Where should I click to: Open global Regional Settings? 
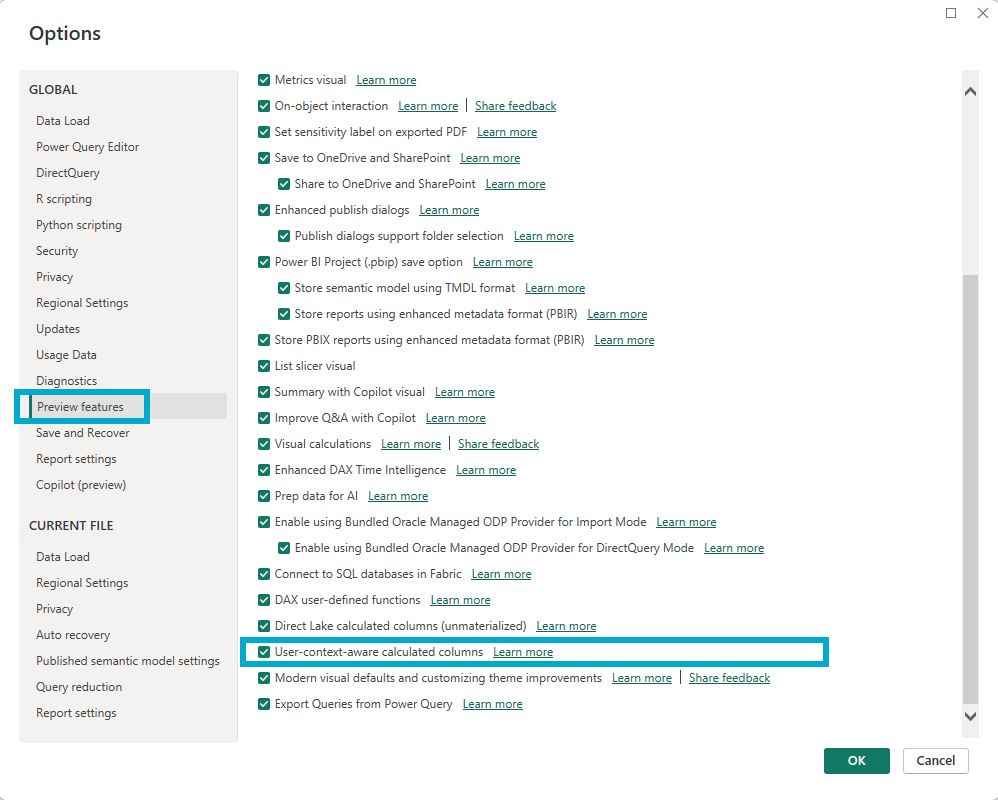pyautogui.click(x=82, y=303)
